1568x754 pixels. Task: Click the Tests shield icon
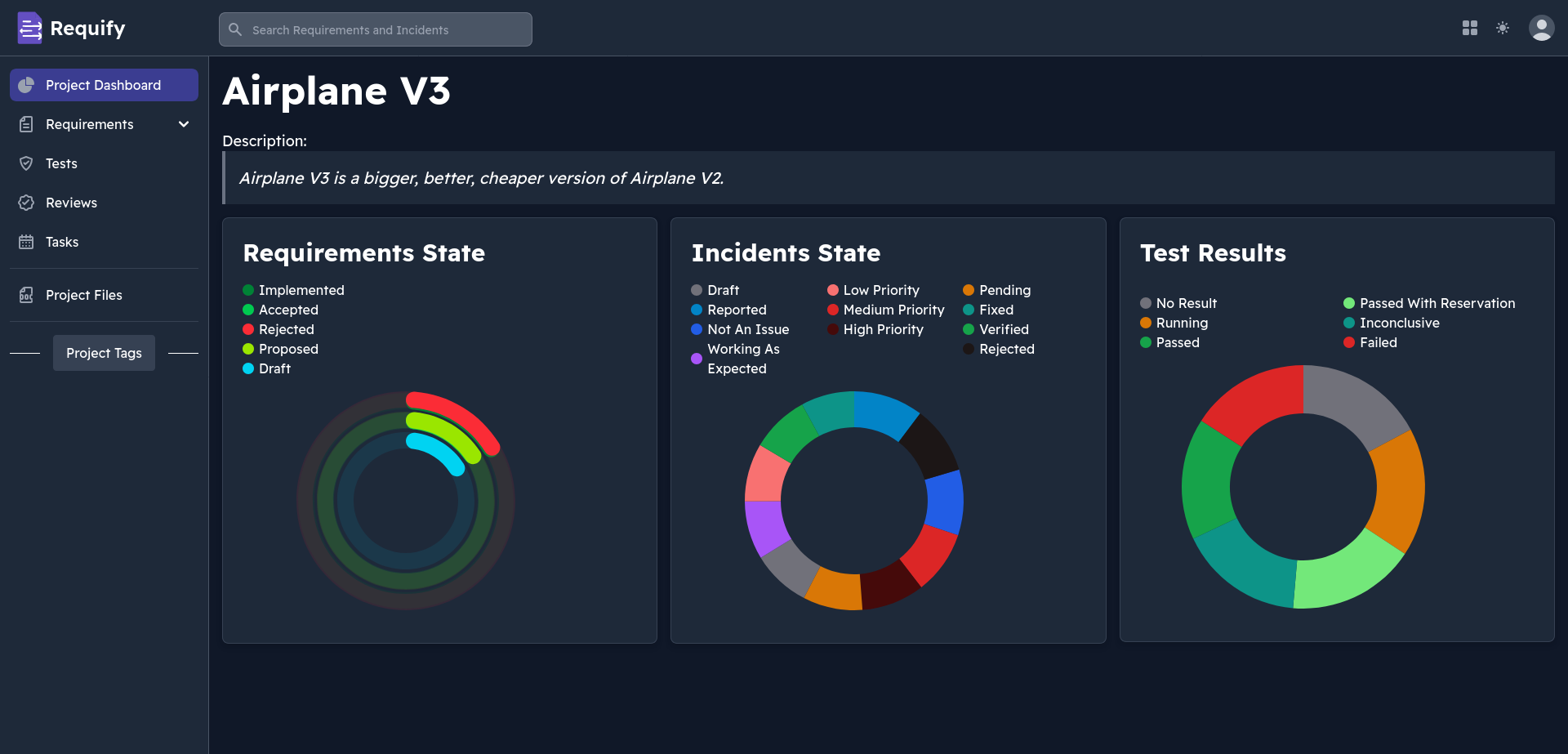click(26, 163)
